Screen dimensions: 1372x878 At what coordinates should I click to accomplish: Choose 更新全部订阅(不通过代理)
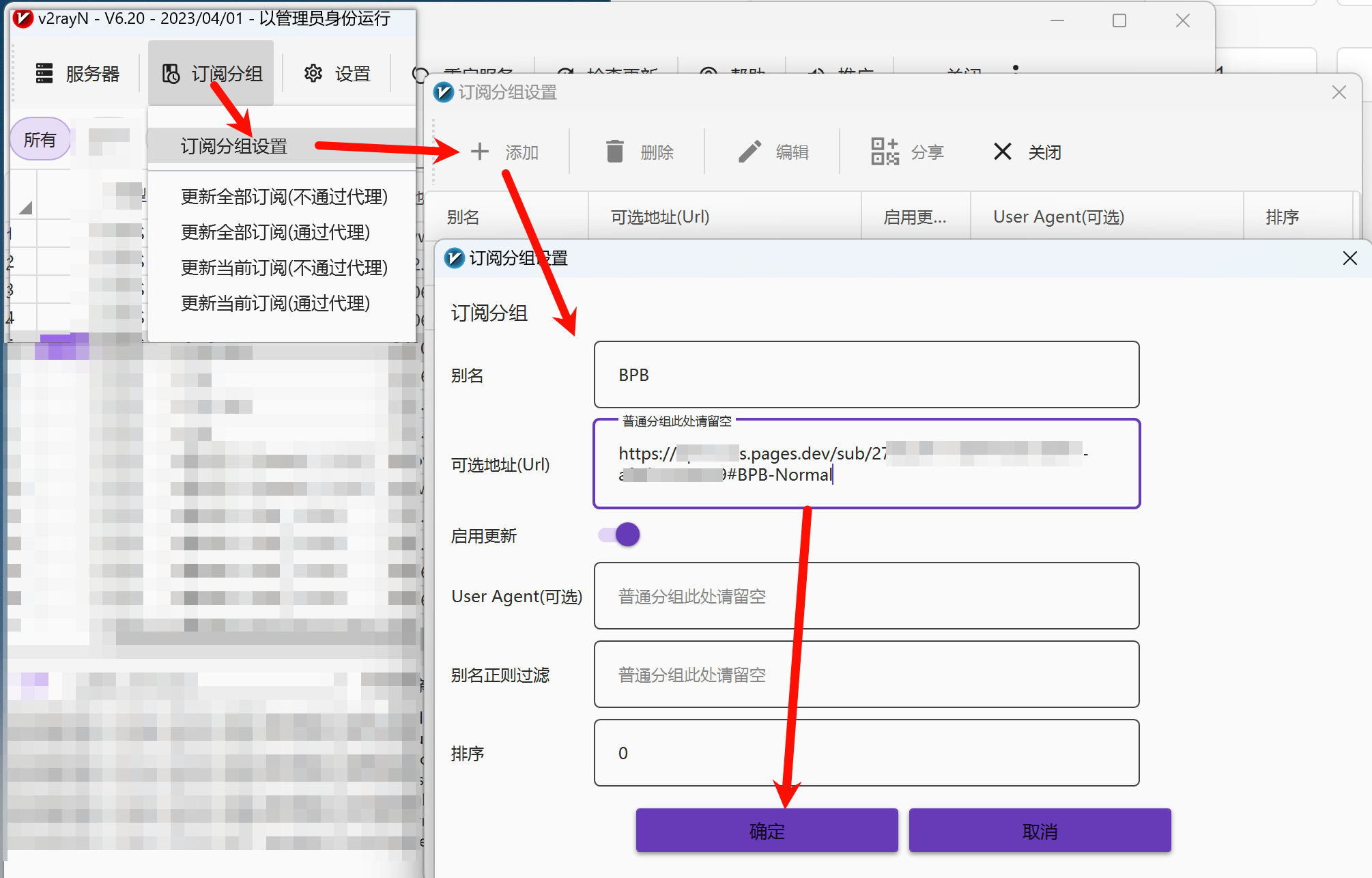[x=284, y=197]
